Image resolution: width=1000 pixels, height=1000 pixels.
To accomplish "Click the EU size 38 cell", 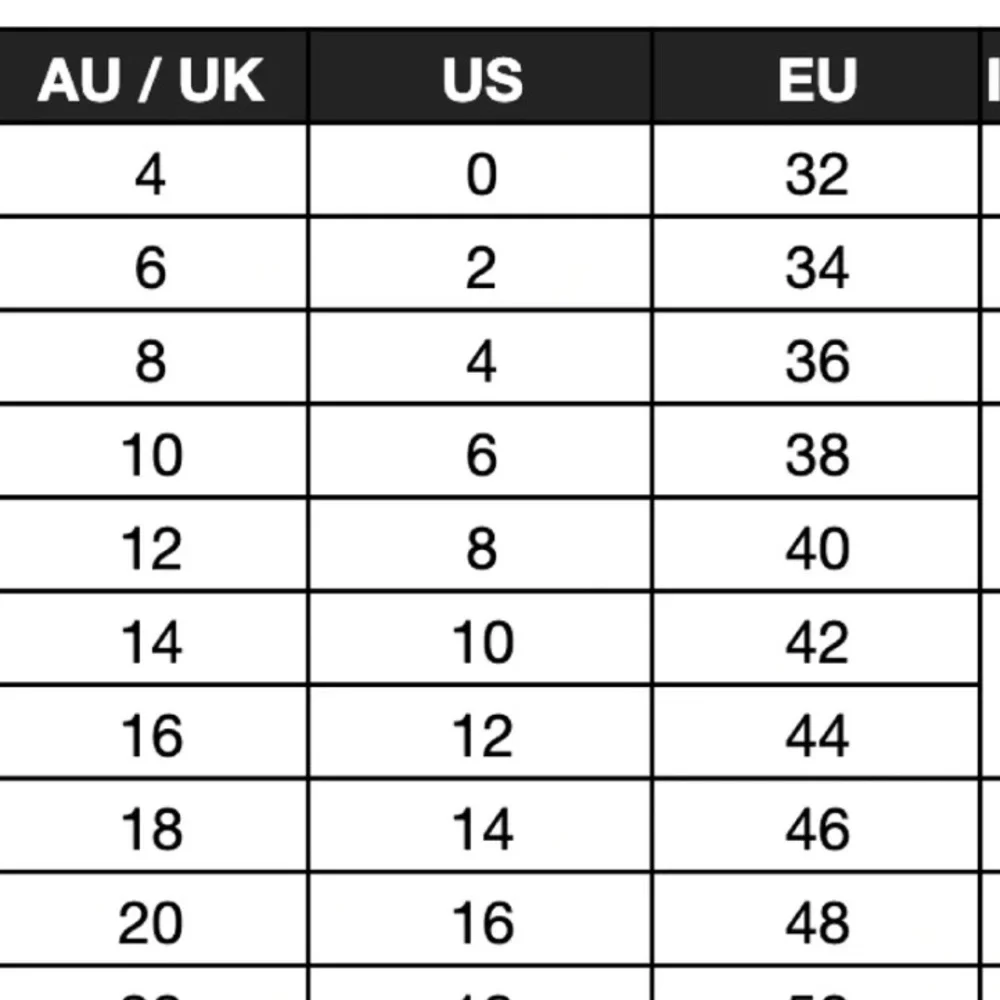I will tap(816, 451).
